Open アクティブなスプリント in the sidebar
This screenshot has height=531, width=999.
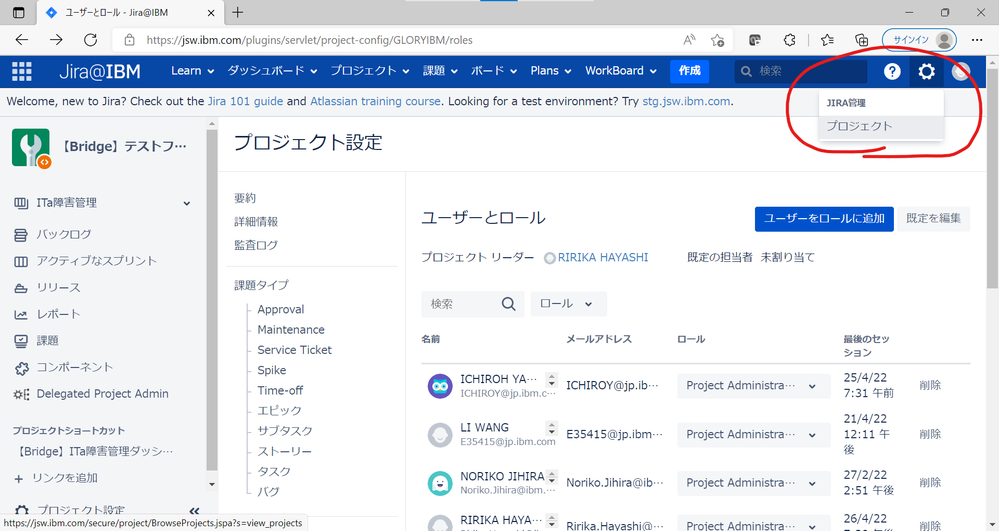click(x=96, y=261)
